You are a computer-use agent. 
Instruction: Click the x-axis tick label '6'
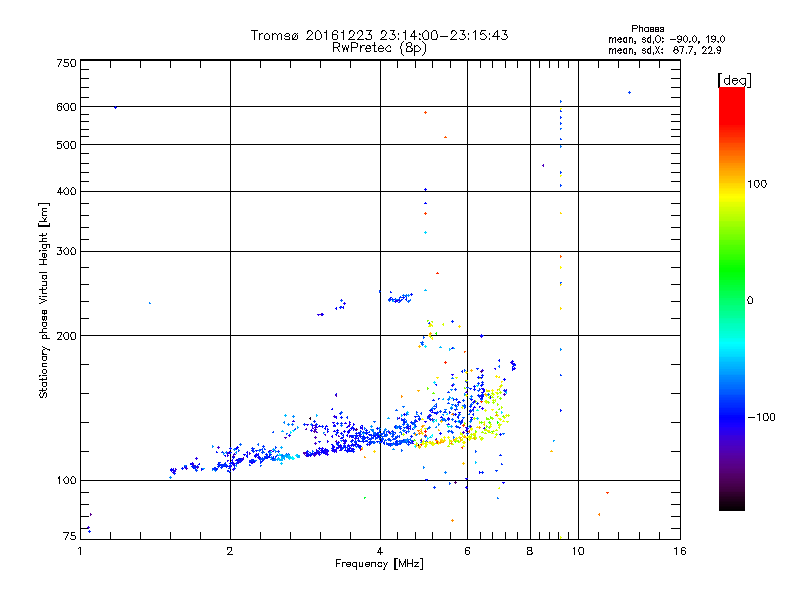[467, 551]
